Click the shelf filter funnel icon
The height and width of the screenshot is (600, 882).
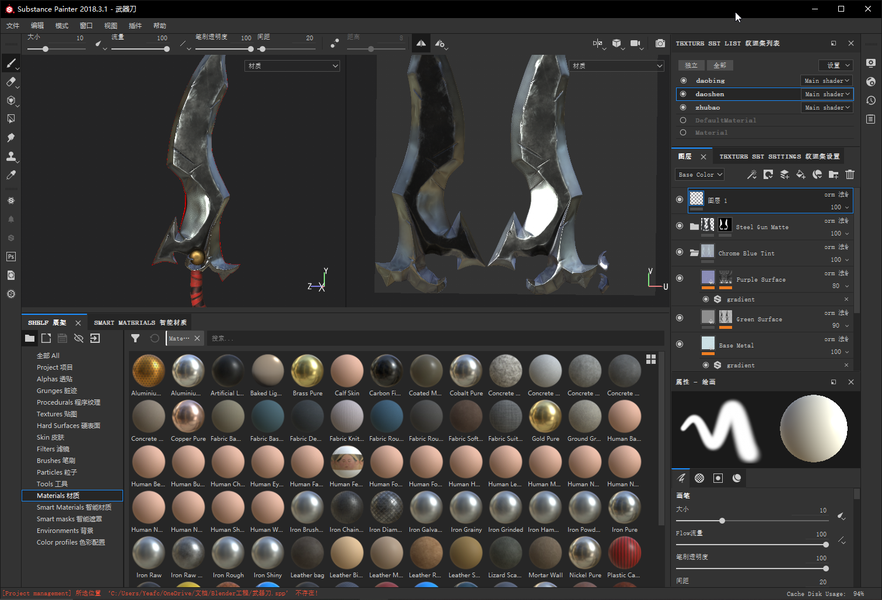coord(135,338)
